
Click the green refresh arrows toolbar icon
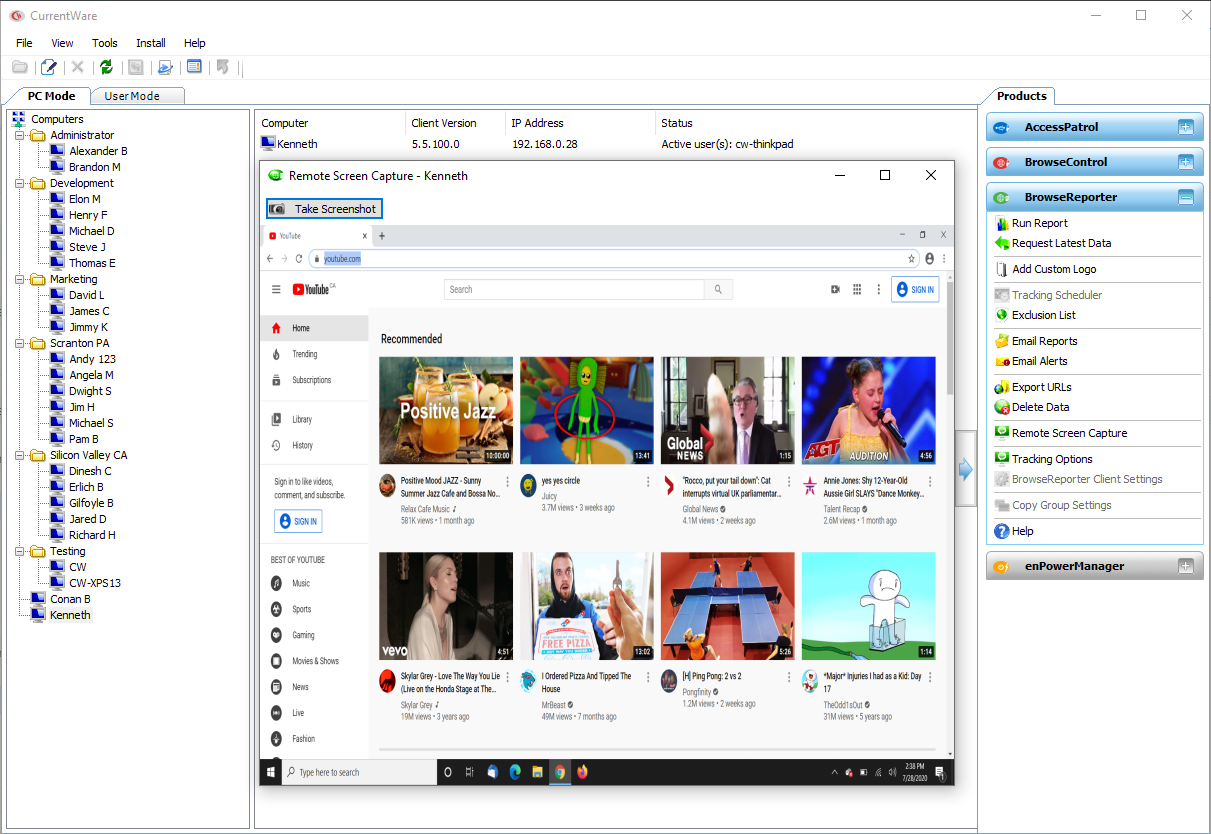click(106, 67)
